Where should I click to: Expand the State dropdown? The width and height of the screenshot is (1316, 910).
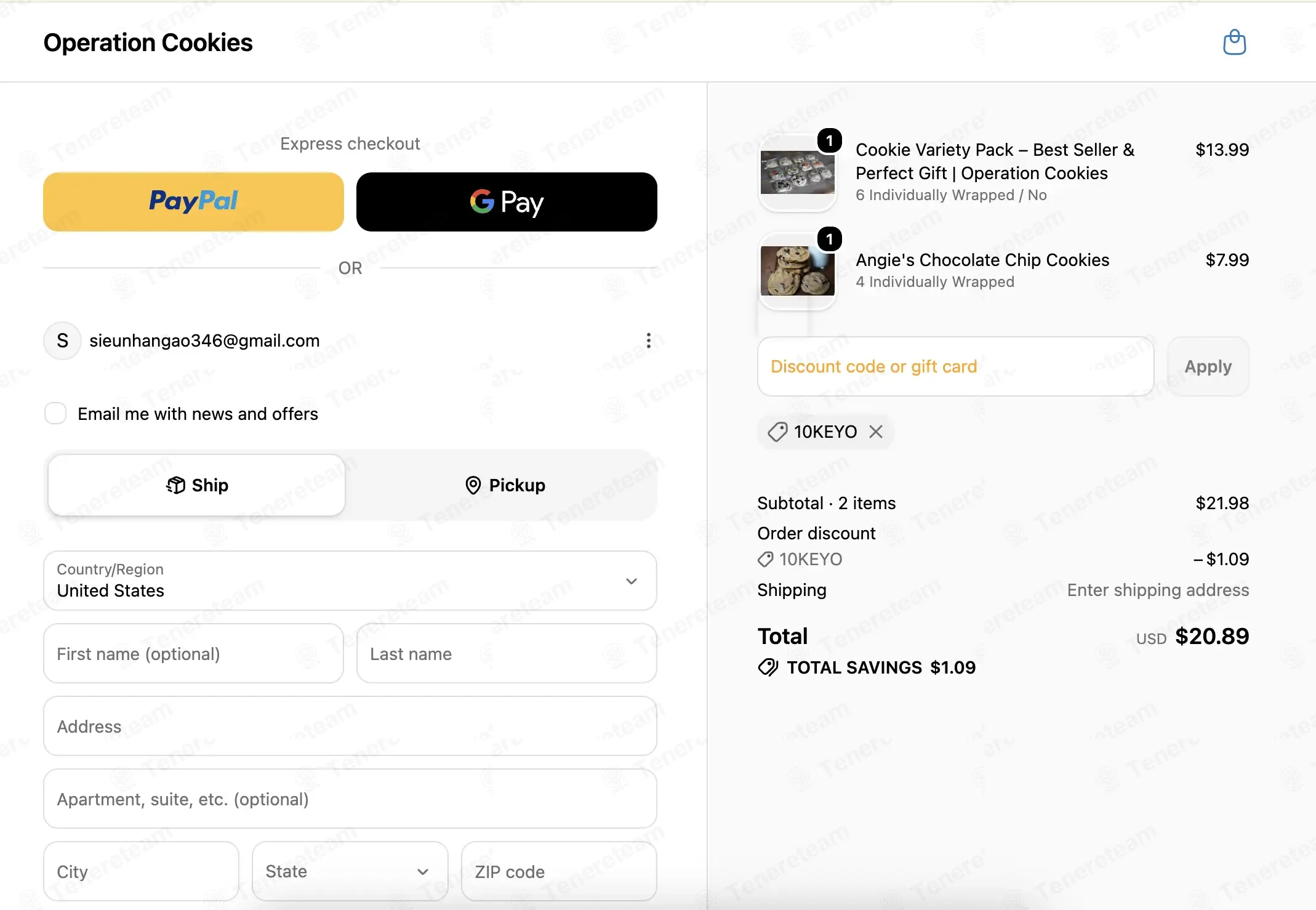pyautogui.click(x=350, y=871)
